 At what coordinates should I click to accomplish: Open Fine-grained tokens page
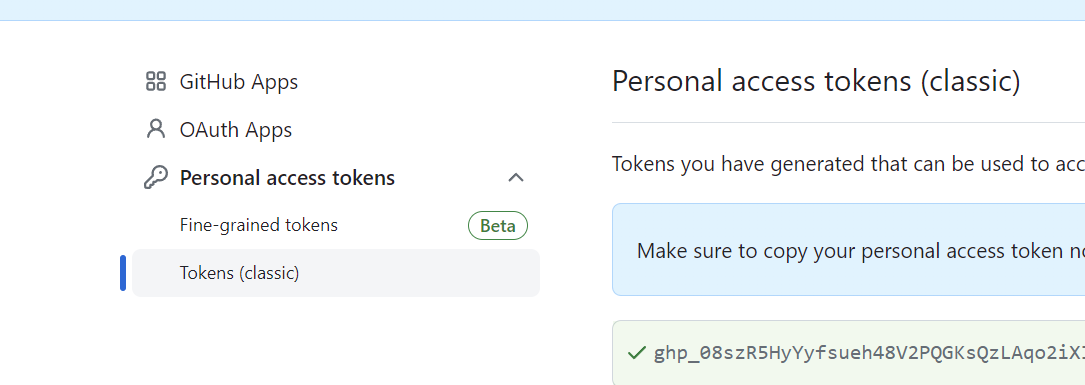point(259,225)
